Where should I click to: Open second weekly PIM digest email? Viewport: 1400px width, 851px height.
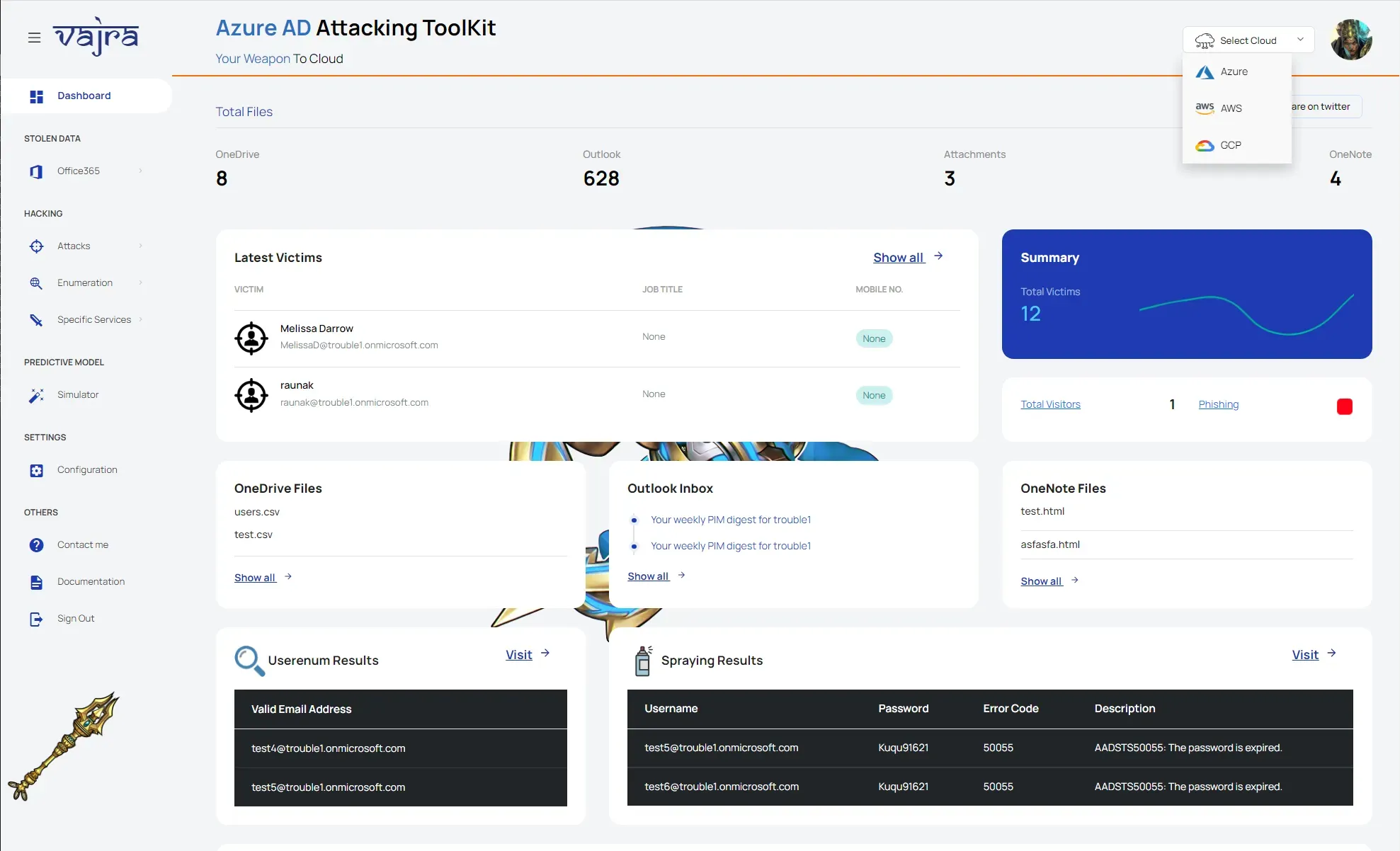pos(731,546)
